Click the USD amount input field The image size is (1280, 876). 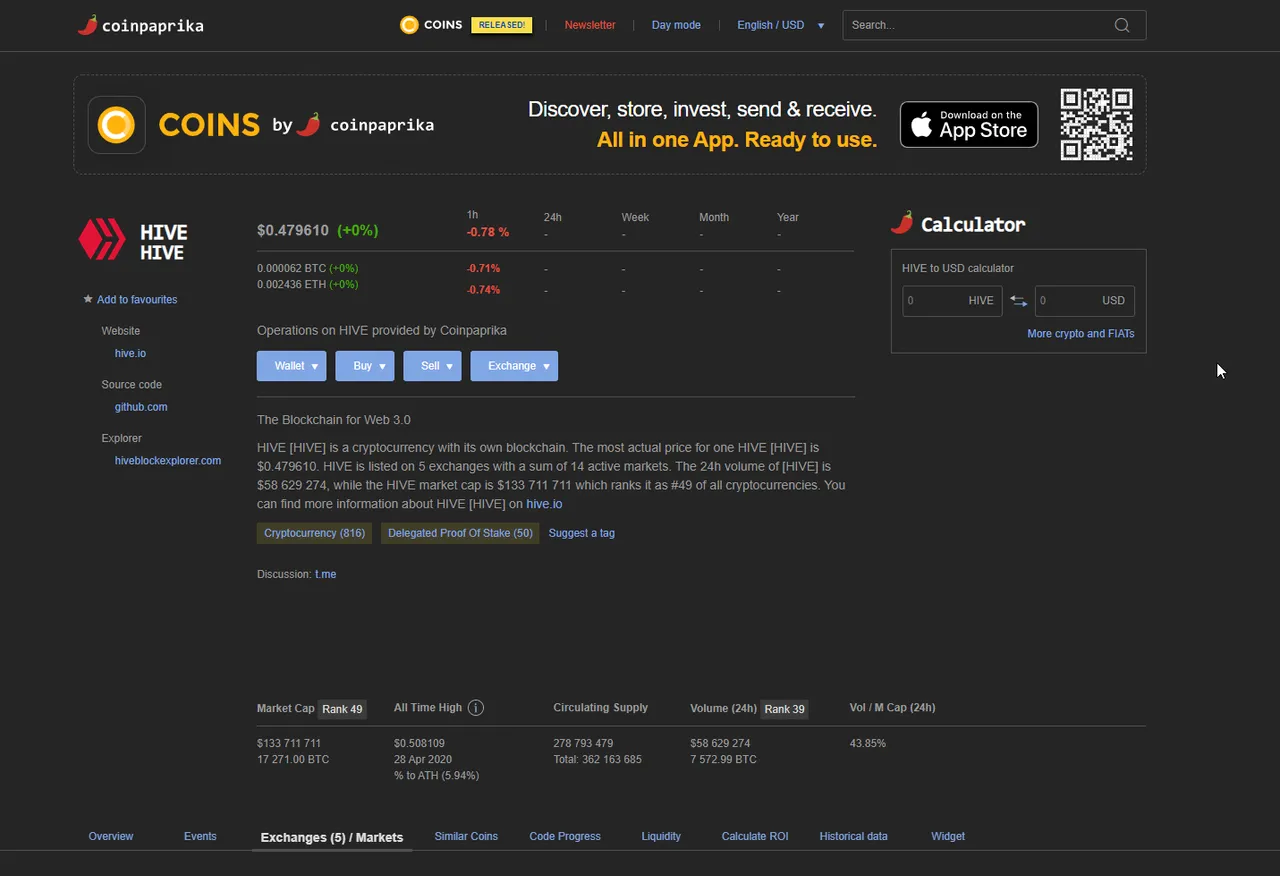[x=1085, y=301]
